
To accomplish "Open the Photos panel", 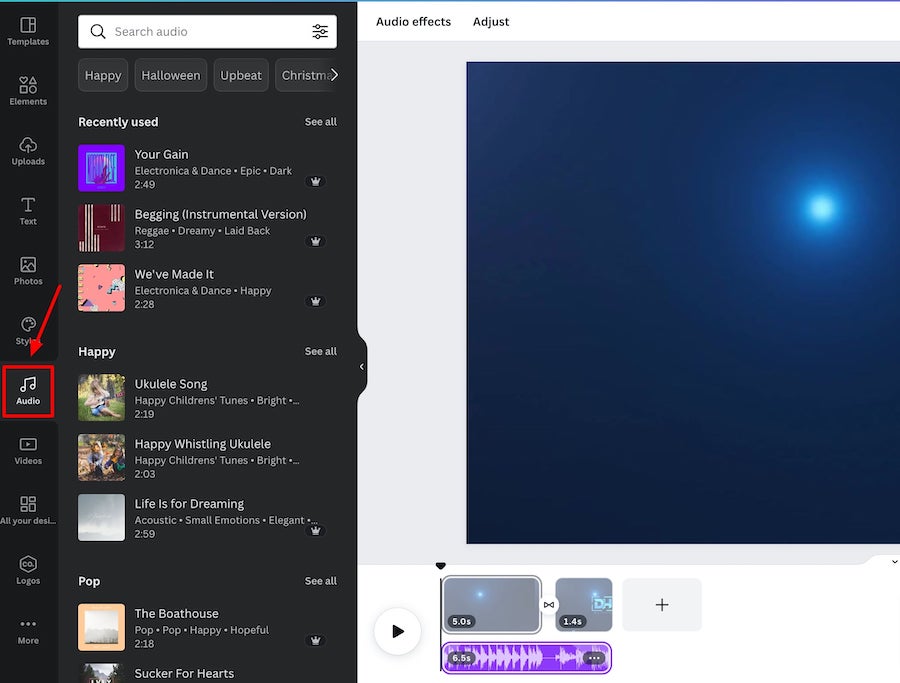I will click(28, 271).
